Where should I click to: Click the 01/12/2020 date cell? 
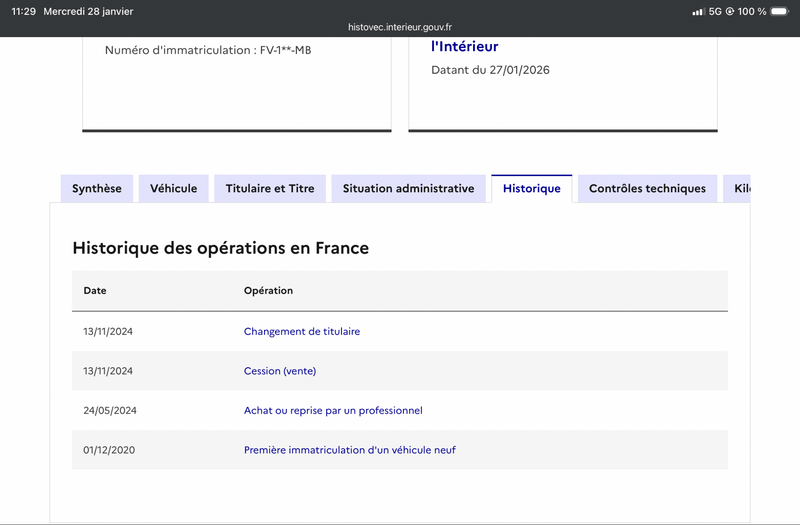pyautogui.click(x=109, y=451)
